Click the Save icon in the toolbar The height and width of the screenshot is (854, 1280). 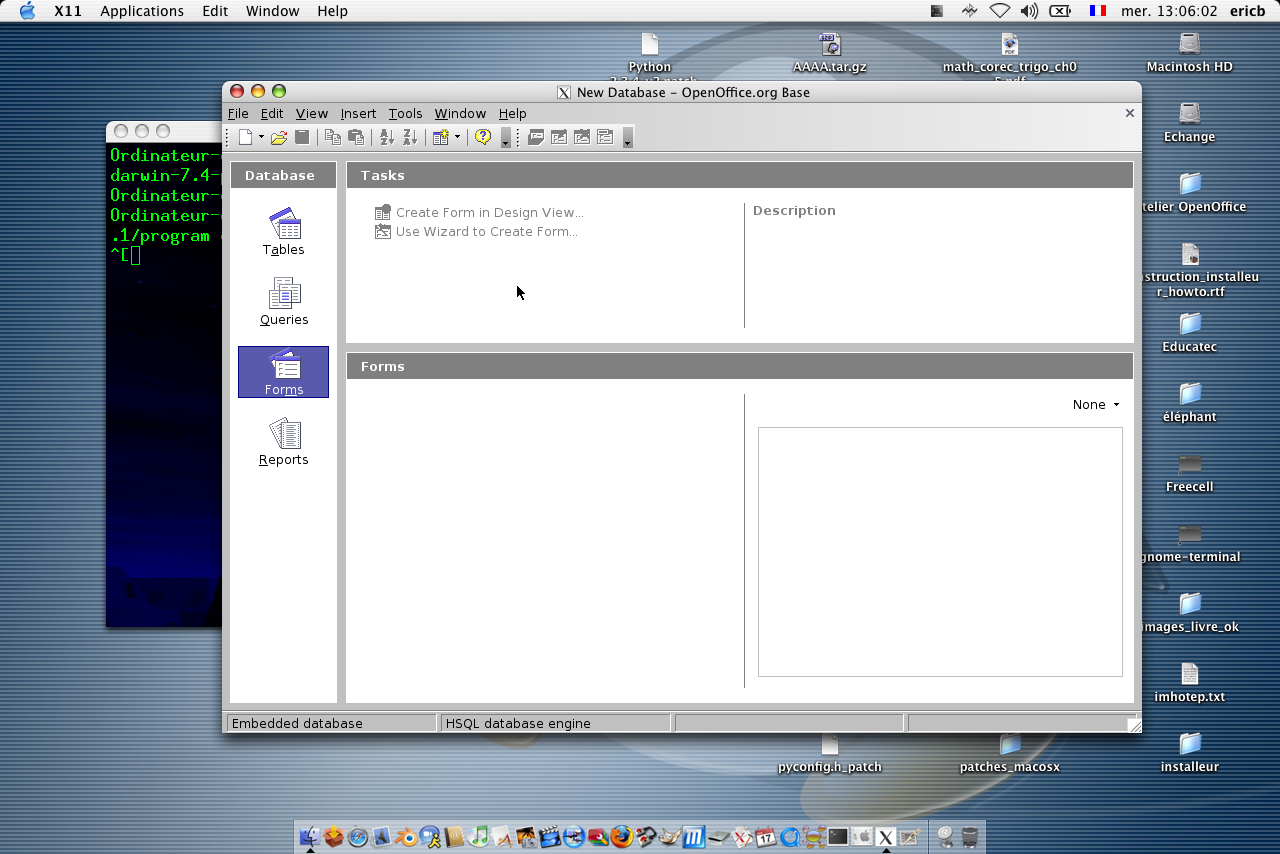302,137
